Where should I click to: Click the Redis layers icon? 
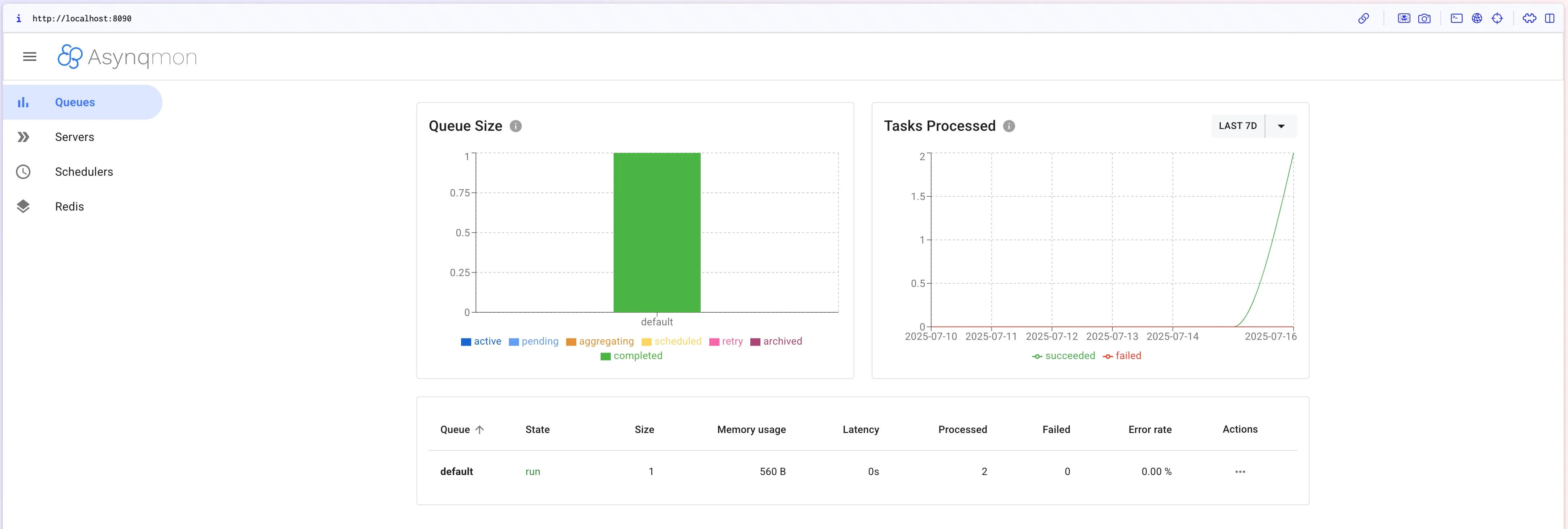23,207
